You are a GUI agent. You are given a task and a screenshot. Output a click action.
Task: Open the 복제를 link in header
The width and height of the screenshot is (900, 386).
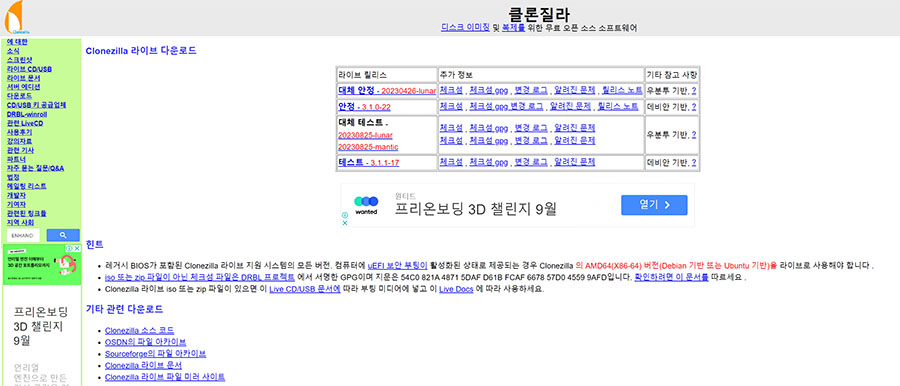(x=513, y=28)
